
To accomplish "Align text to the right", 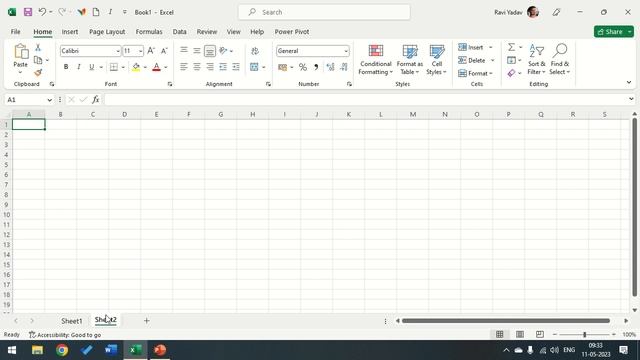I will pyautogui.click(x=210, y=67).
